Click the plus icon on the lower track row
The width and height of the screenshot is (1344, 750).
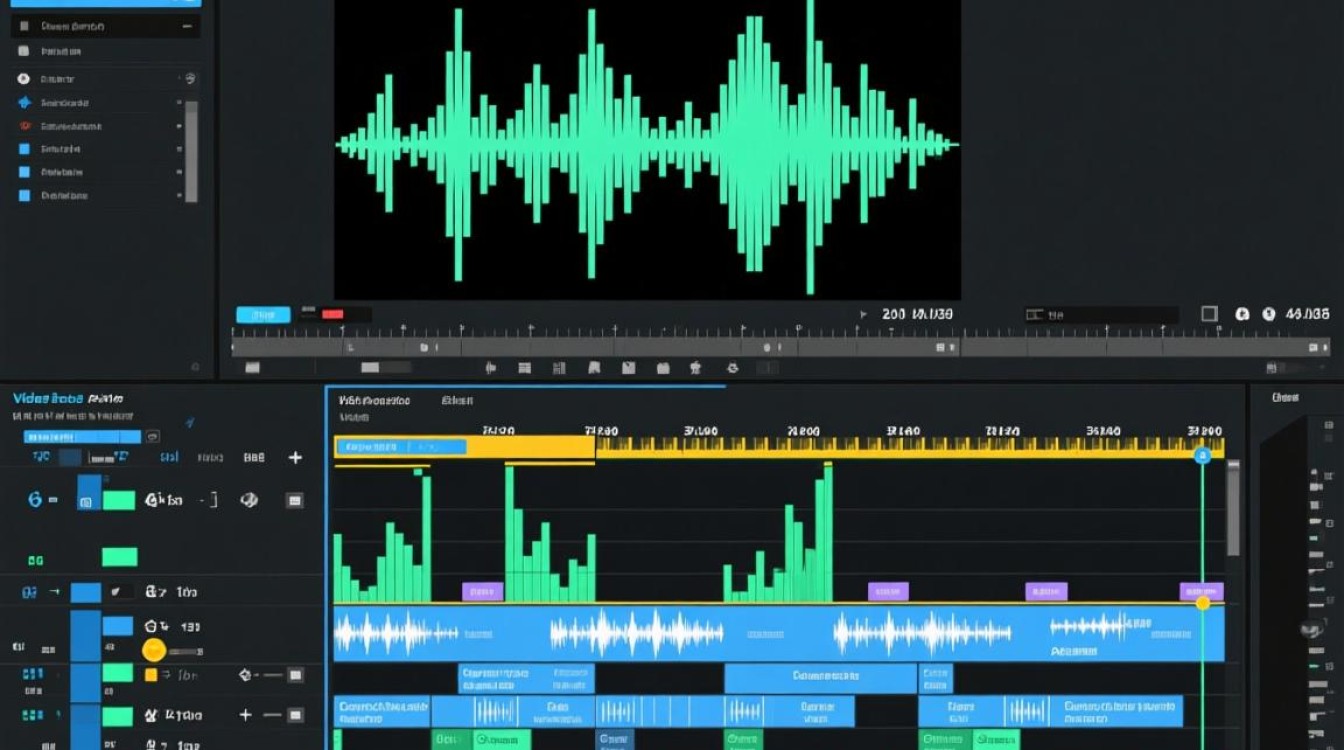click(246, 715)
